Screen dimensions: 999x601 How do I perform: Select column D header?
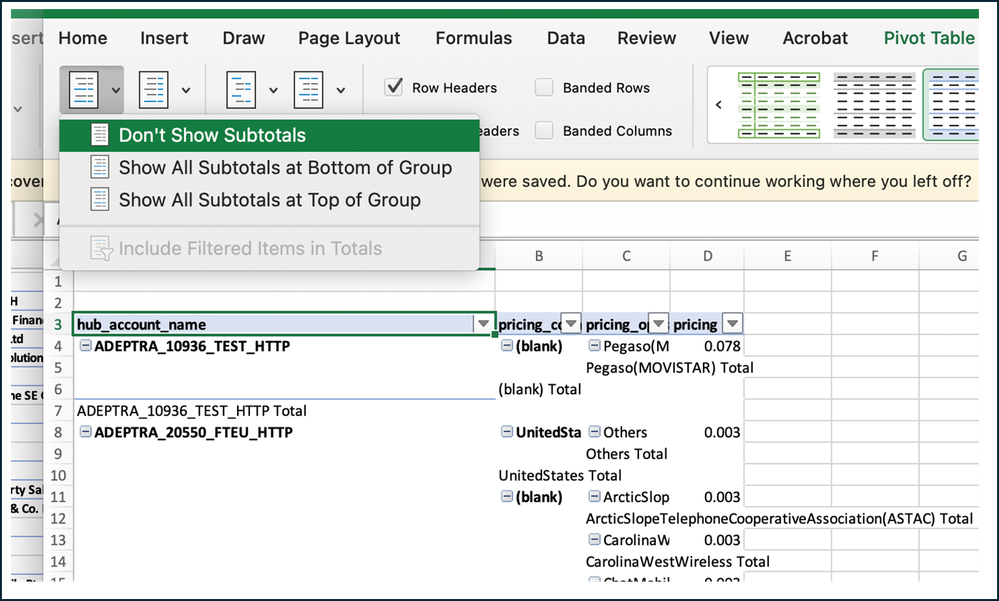click(x=707, y=256)
